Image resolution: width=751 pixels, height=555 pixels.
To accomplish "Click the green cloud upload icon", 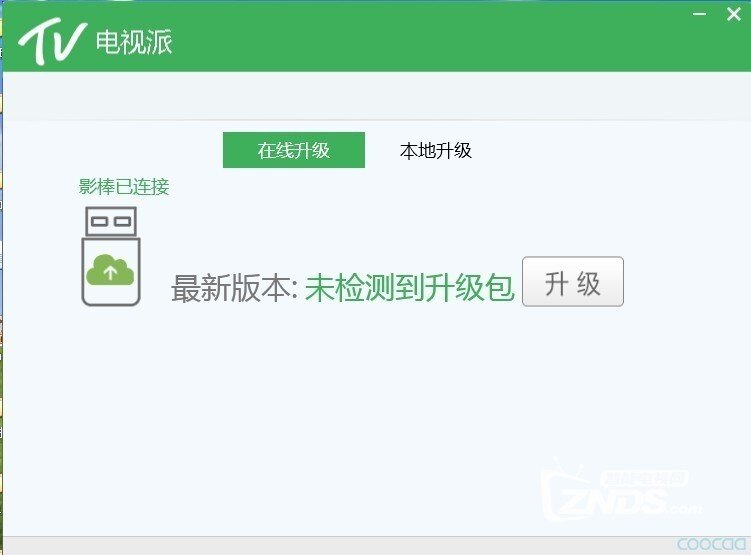I will pos(110,270).
